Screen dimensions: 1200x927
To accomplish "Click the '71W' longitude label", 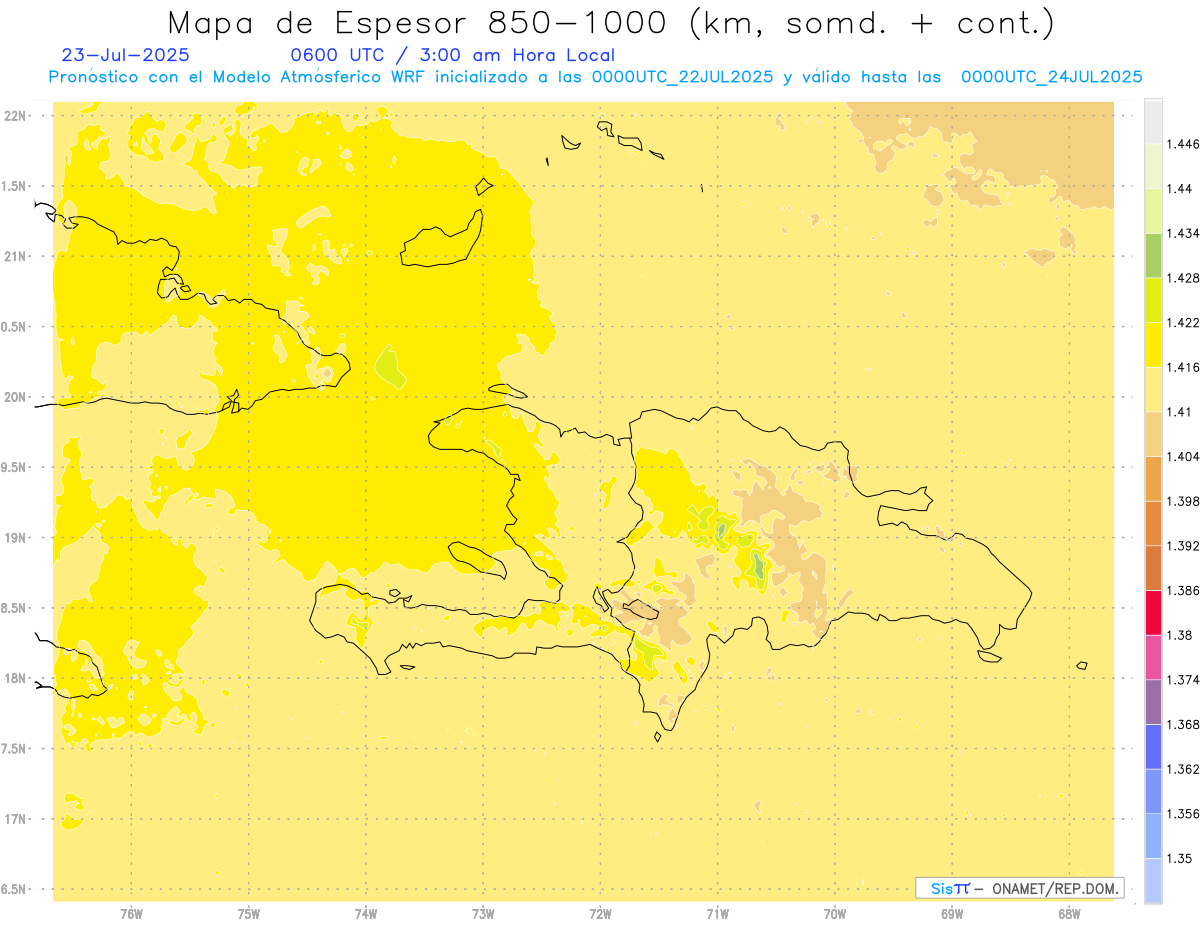I will pos(717,914).
